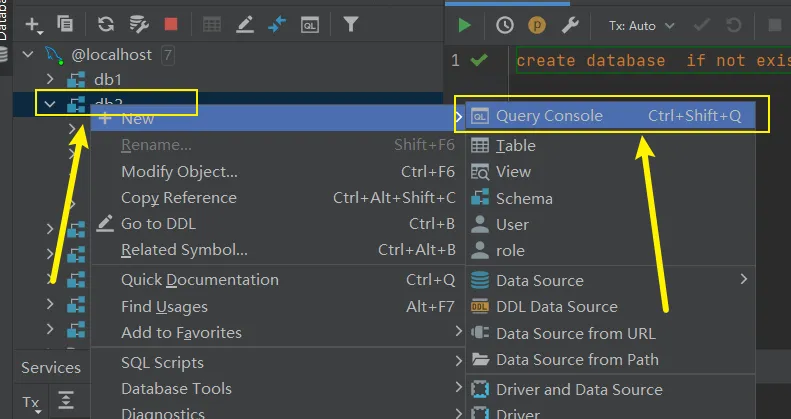The height and width of the screenshot is (419, 791).
Task: Click the refresh database icon
Action: click(107, 23)
